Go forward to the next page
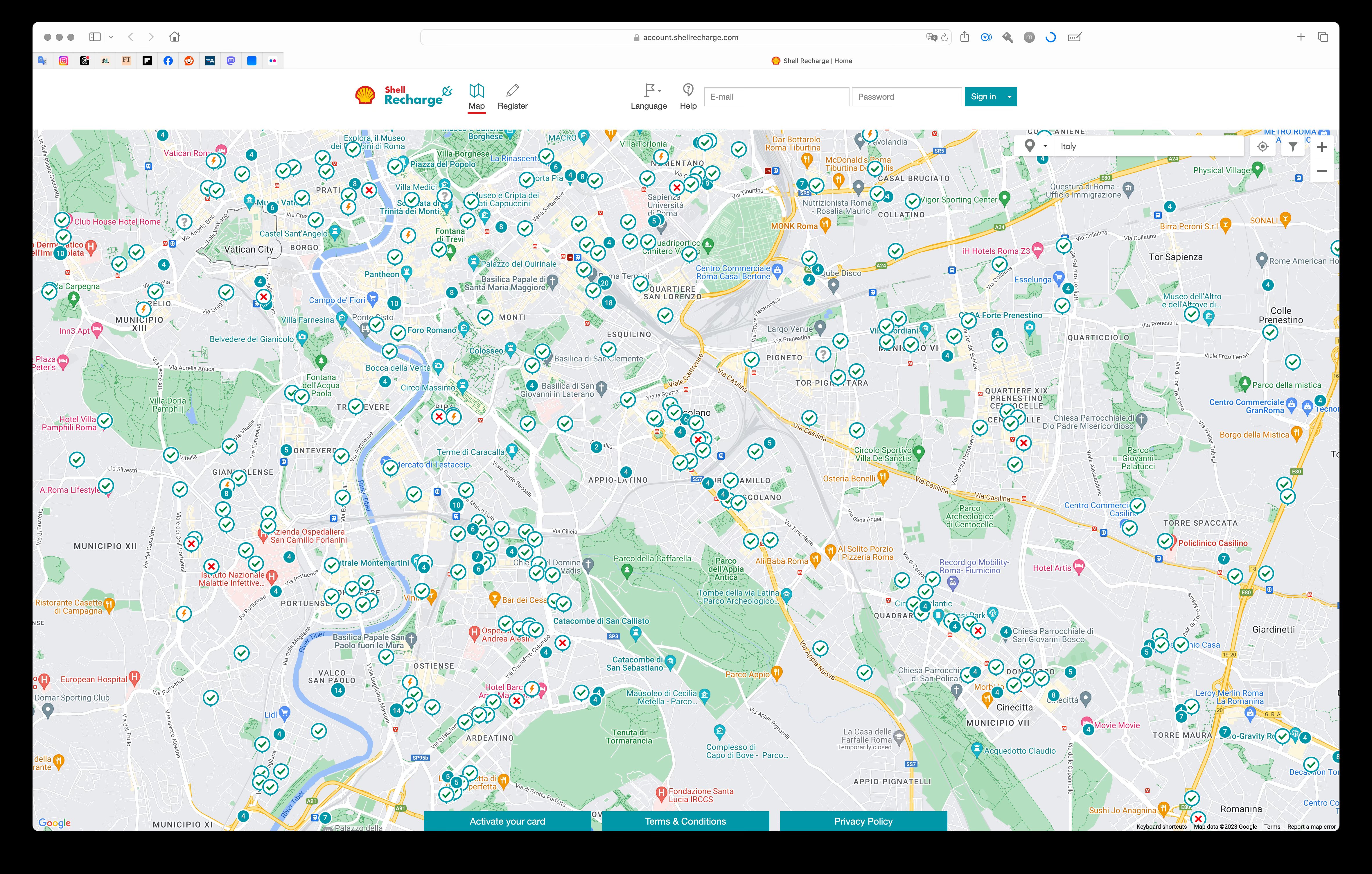This screenshot has width=1372, height=874. coord(151,37)
